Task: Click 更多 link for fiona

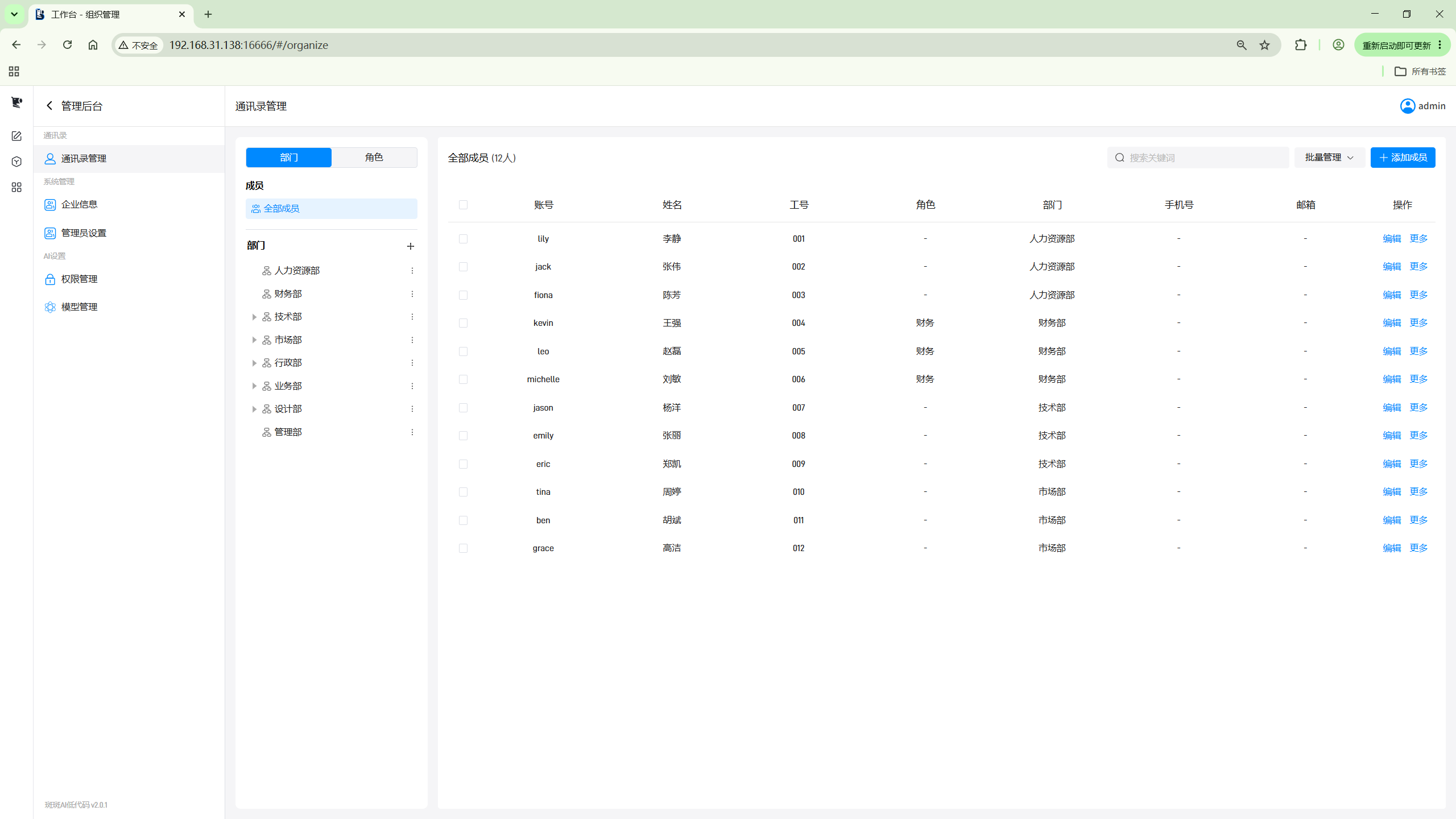Action: point(1418,295)
